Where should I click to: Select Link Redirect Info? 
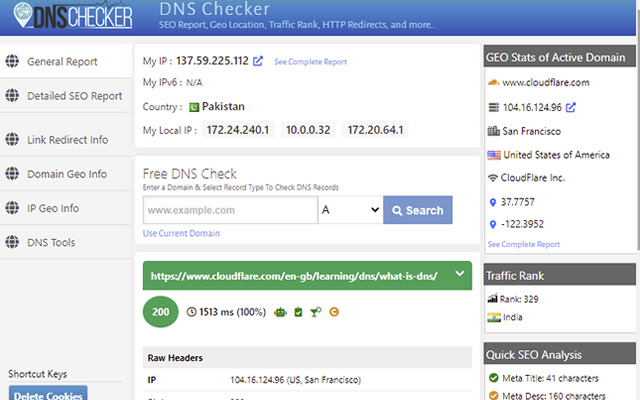tap(67, 140)
